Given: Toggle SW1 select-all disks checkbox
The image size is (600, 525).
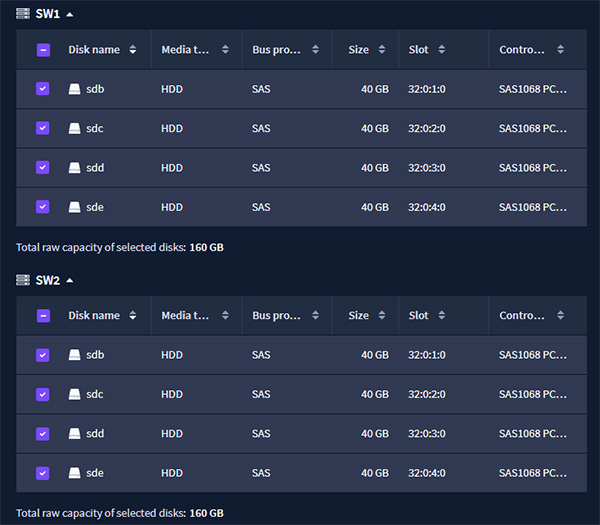Looking at the screenshot, I should 43,50.
